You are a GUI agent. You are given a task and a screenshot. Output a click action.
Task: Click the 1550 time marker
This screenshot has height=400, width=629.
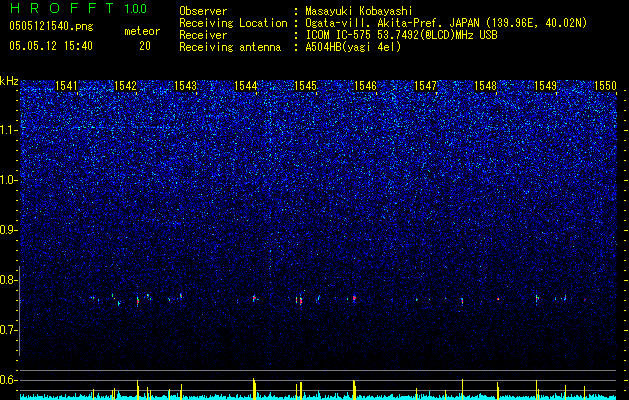[x=605, y=86]
